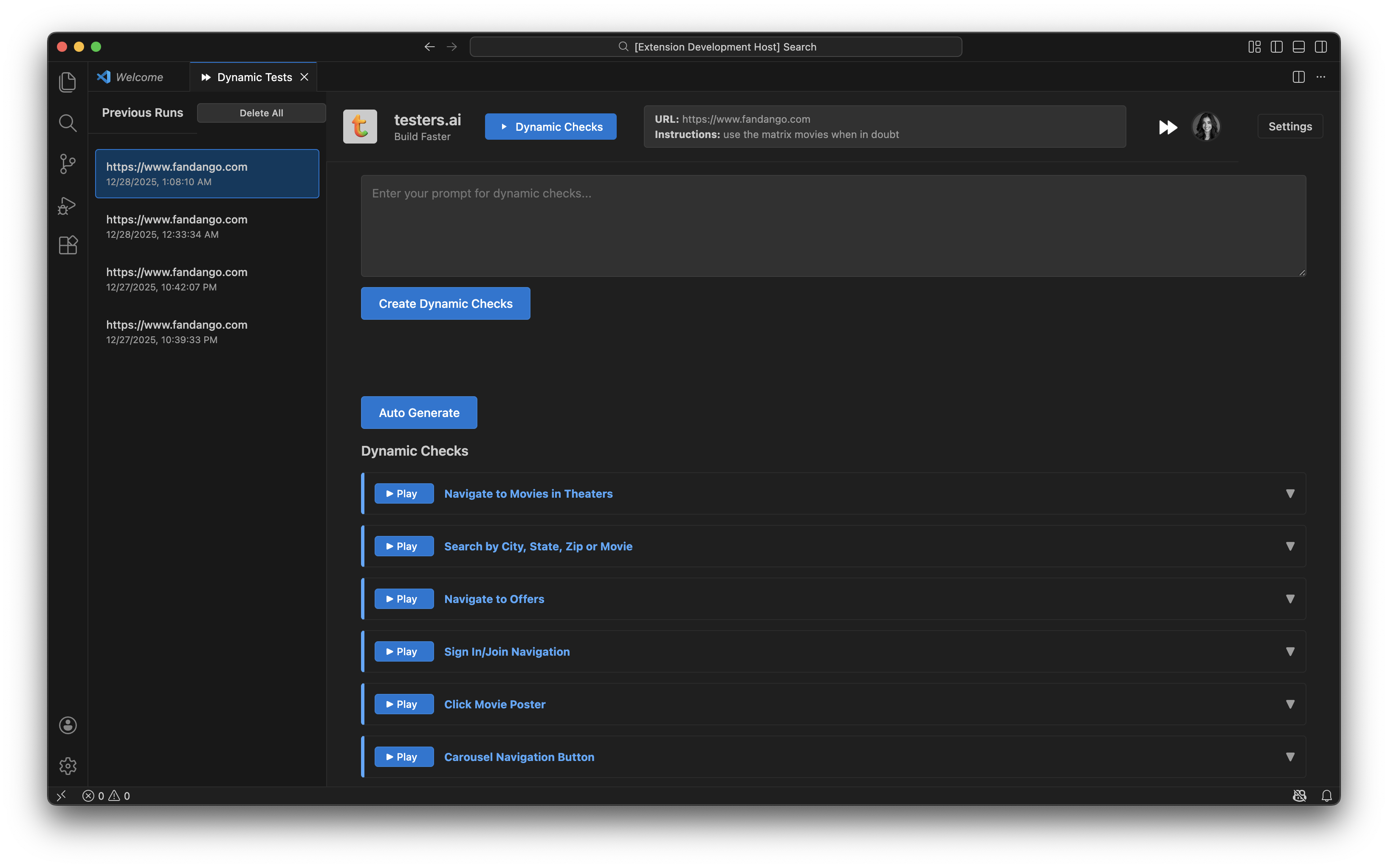
Task: Open the Explorer icon in activity bar
Action: pos(68,82)
